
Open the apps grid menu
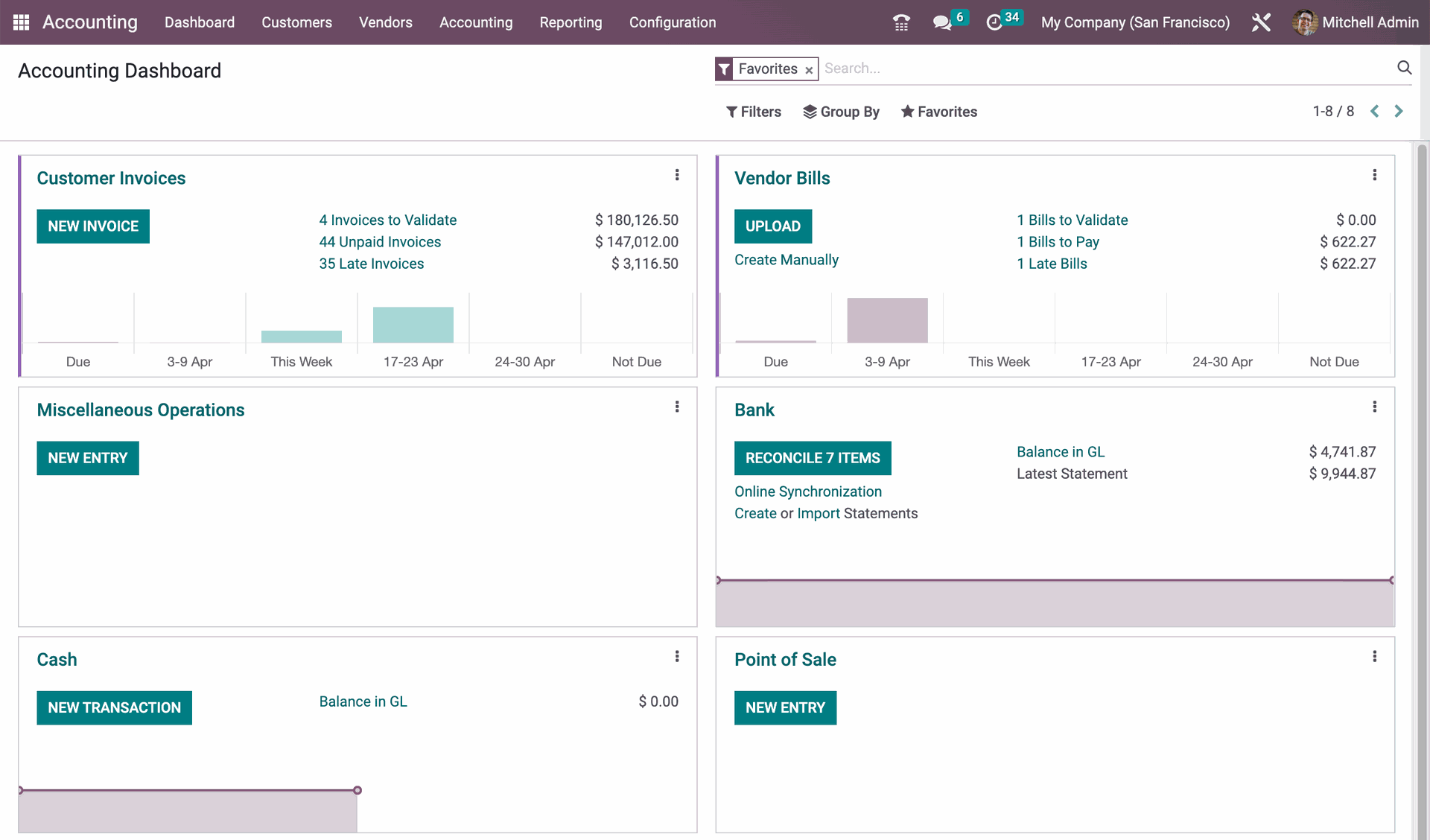point(20,22)
